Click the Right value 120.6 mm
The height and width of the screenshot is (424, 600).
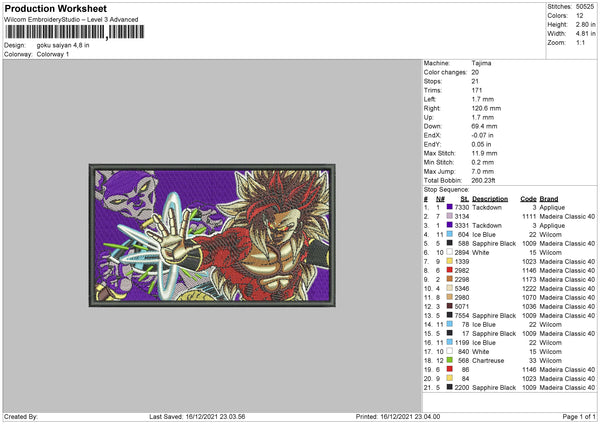(486, 108)
